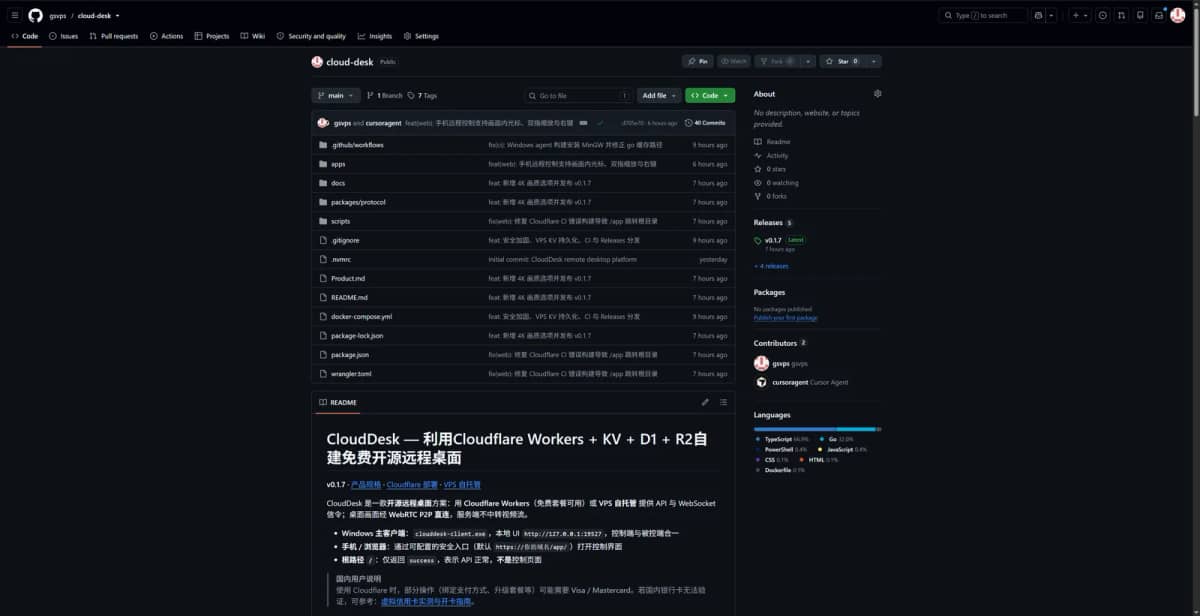This screenshot has height=616, width=1200.
Task: Switch to the Pull requests tab
Action: [x=114, y=36]
